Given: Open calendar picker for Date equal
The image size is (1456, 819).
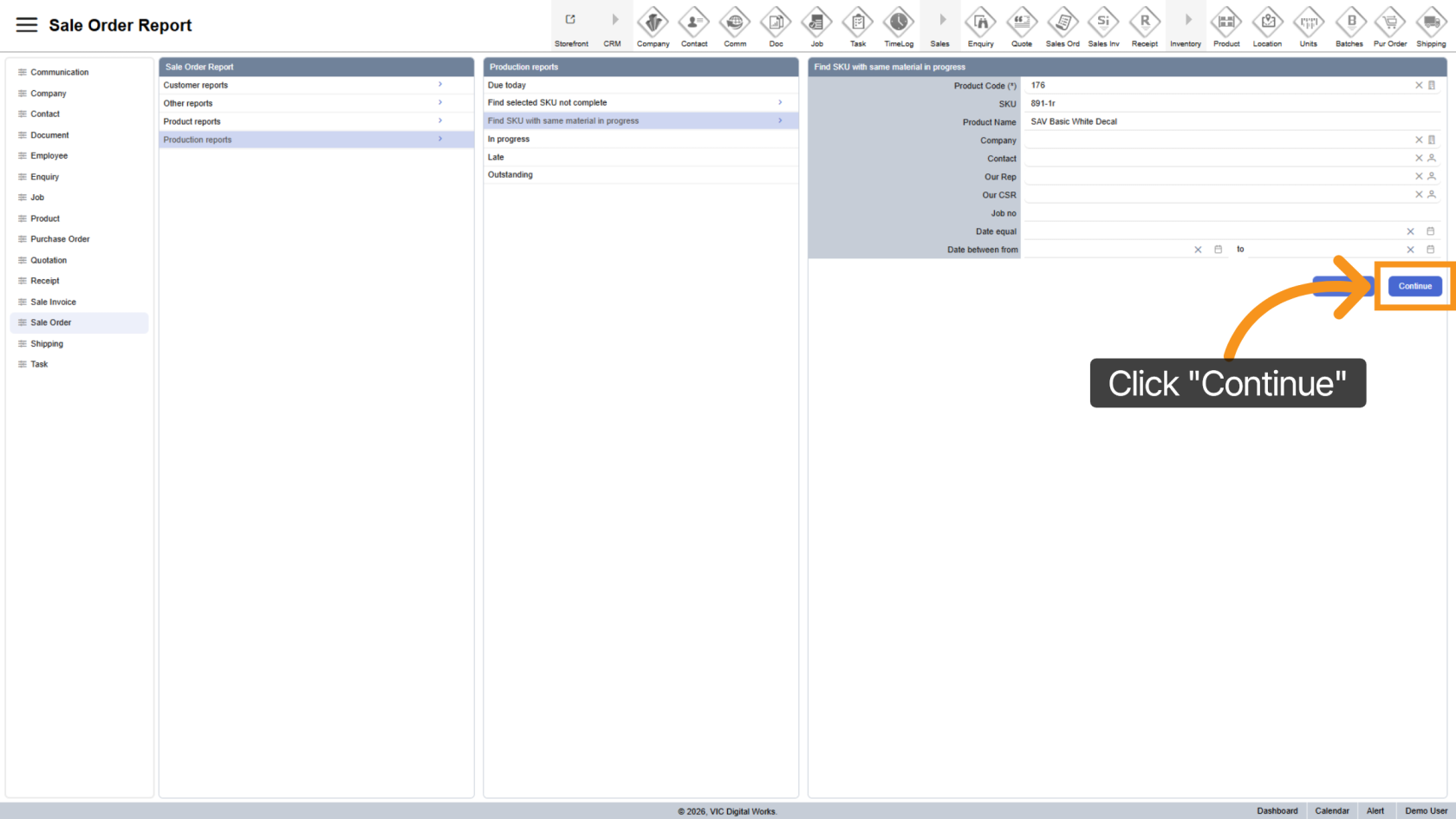Looking at the screenshot, I should [x=1431, y=231].
